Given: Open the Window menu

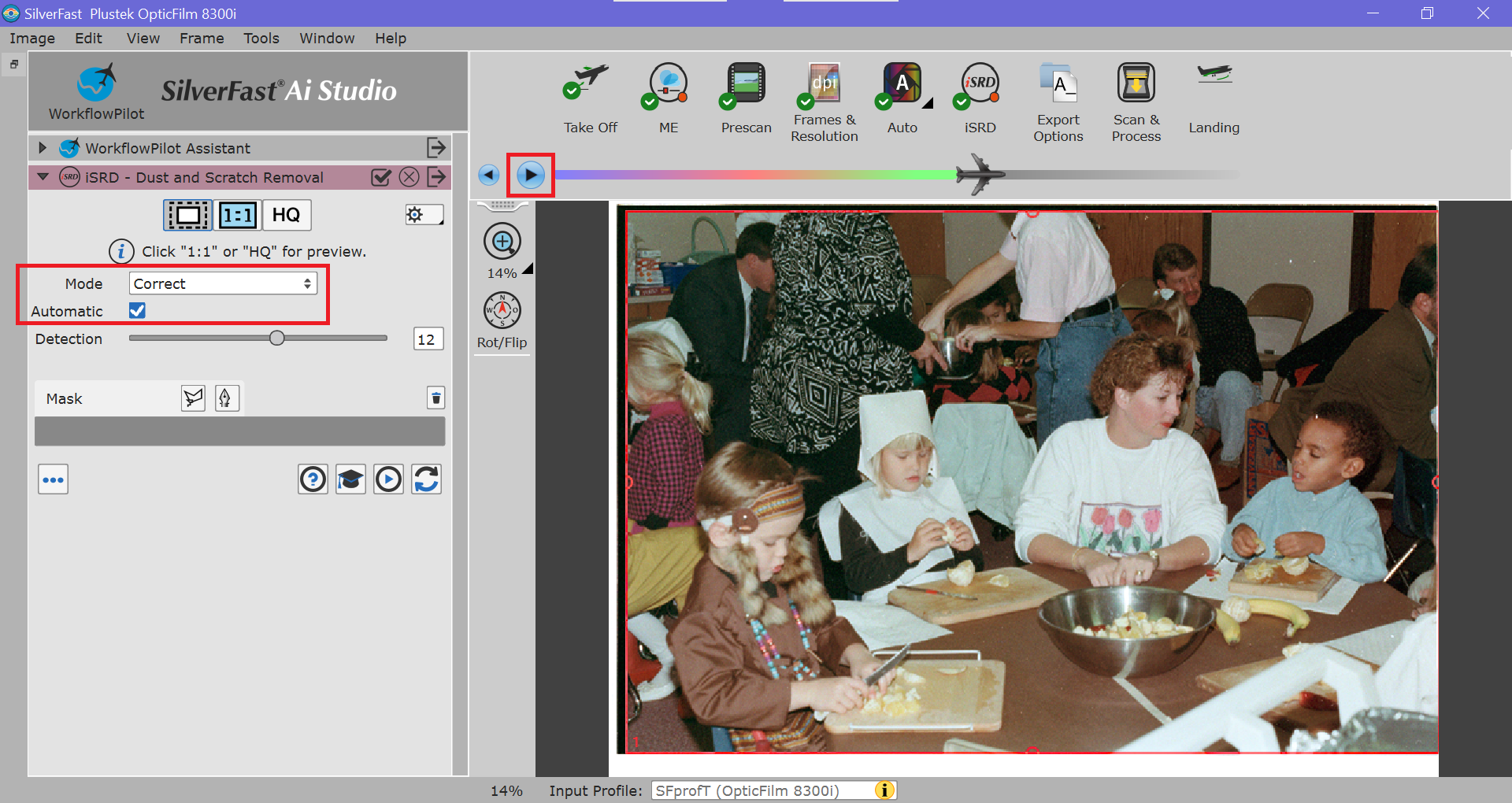Looking at the screenshot, I should pos(327,39).
